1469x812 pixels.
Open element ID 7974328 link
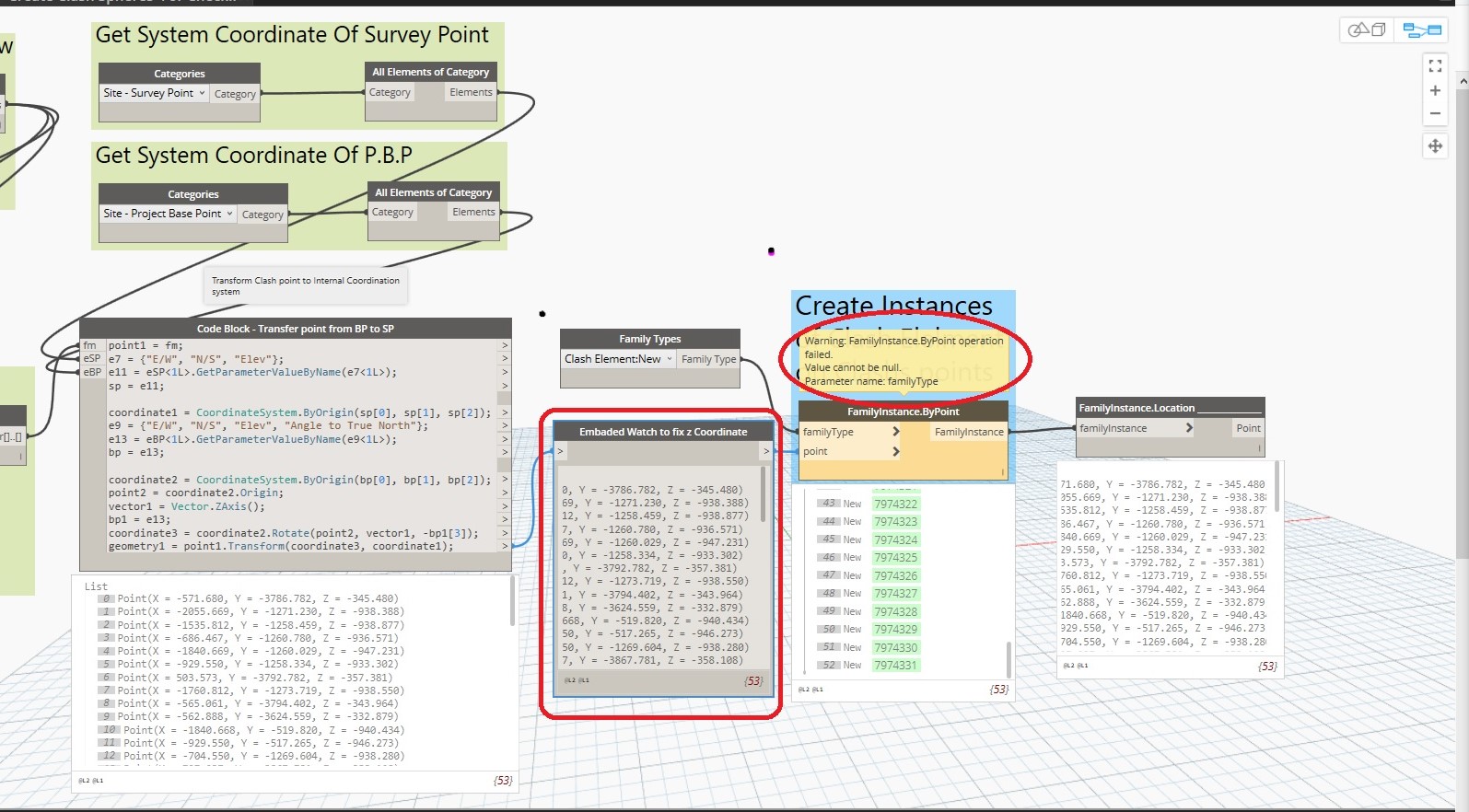click(895, 611)
